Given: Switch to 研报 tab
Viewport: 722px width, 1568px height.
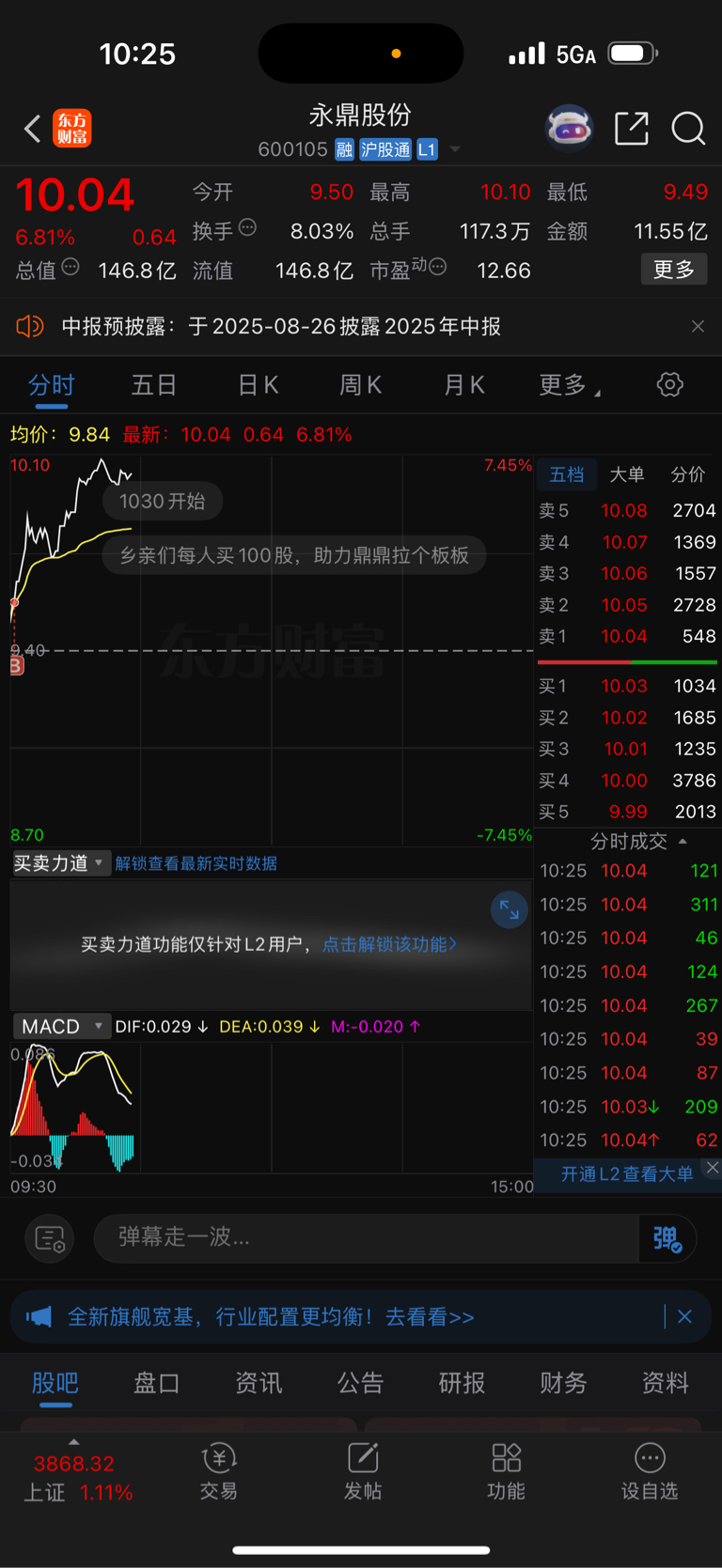Looking at the screenshot, I should (462, 1383).
